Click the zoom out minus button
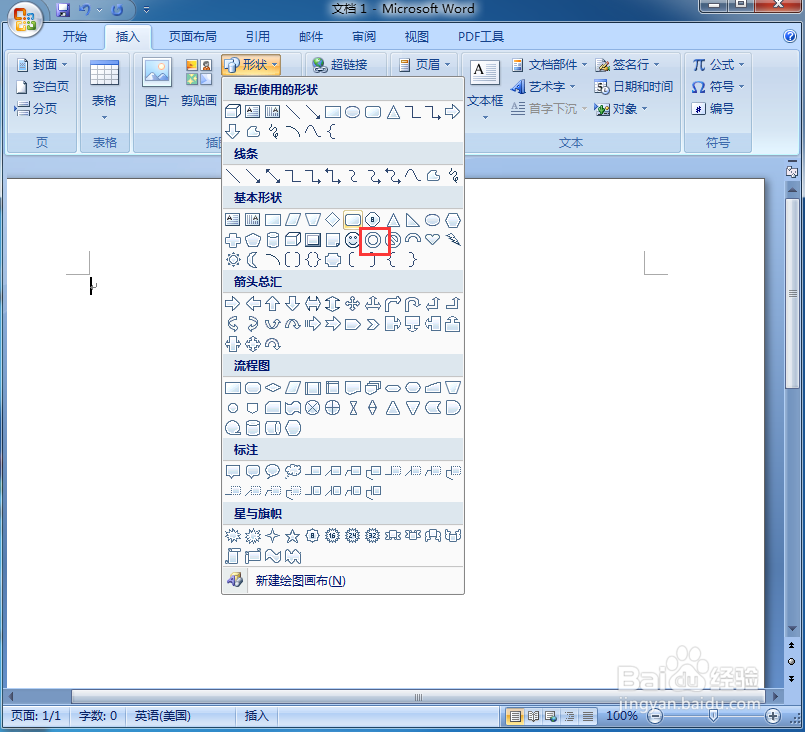Image resolution: width=805 pixels, height=732 pixels. 655,716
